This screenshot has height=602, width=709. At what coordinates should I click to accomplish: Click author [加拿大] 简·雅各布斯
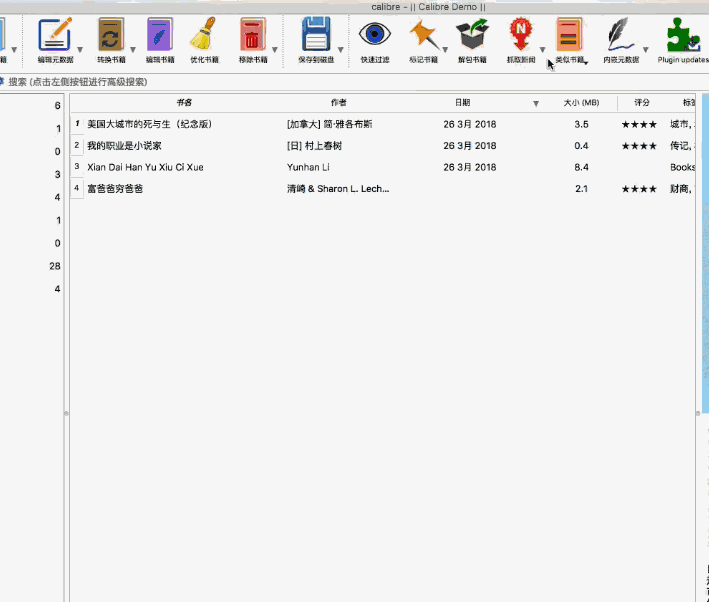(x=330, y=124)
